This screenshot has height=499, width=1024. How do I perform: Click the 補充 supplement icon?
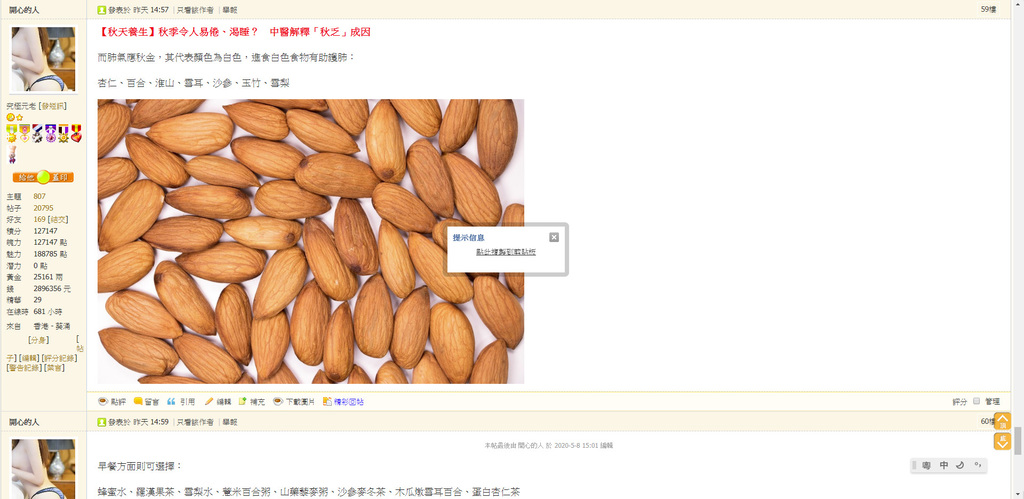251,402
